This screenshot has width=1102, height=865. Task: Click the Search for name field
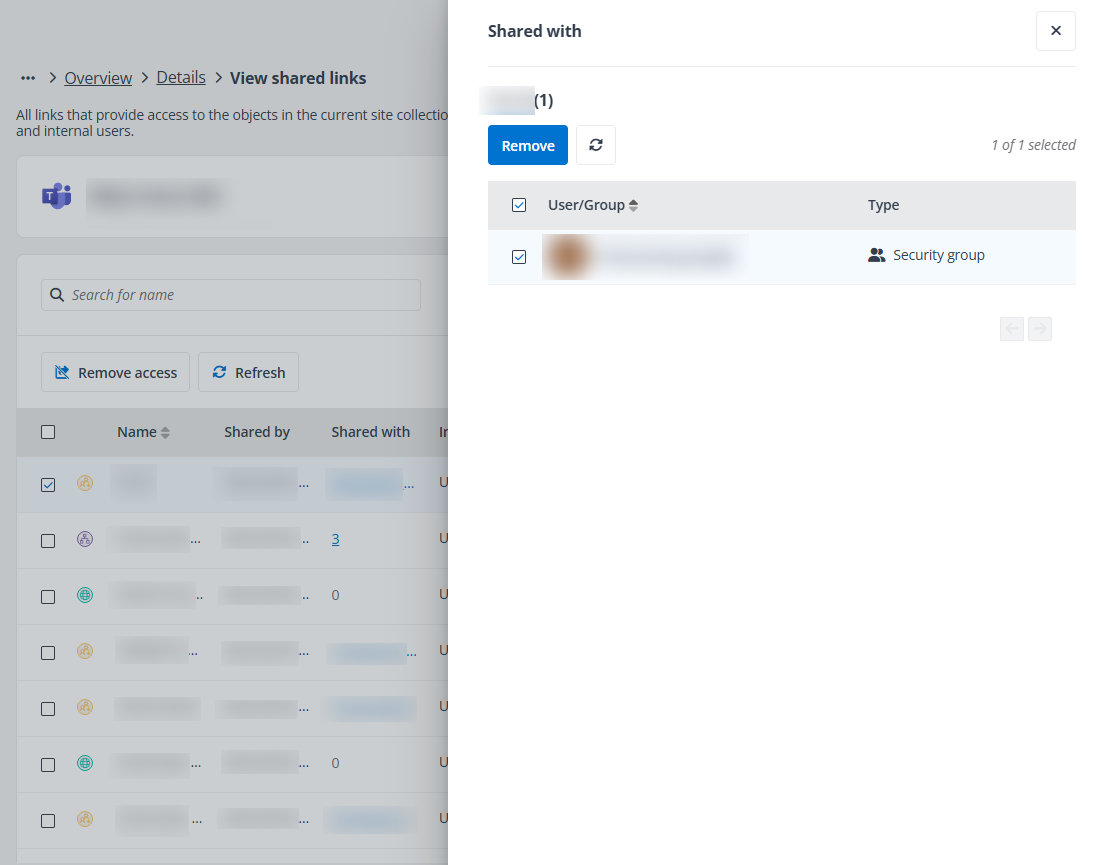pyautogui.click(x=240, y=295)
